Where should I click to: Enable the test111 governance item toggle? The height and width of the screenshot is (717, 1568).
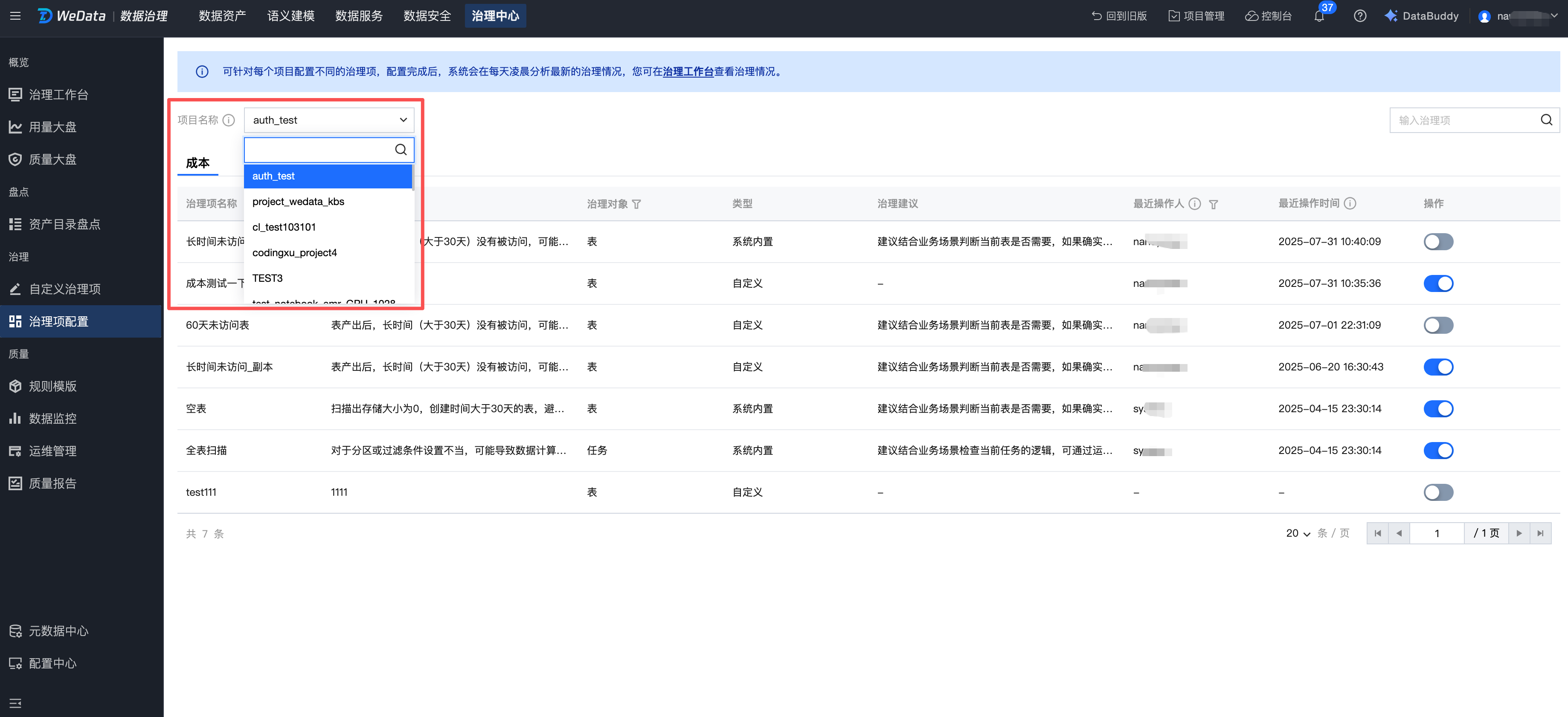coord(1438,492)
